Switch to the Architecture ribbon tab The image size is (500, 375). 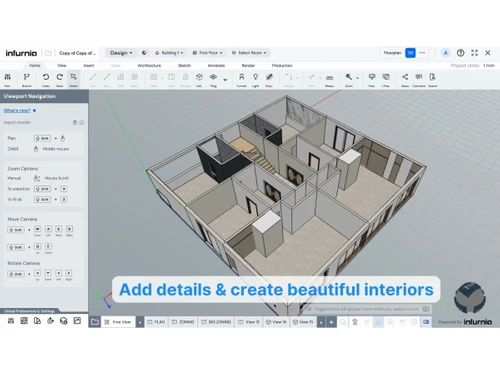[149, 65]
